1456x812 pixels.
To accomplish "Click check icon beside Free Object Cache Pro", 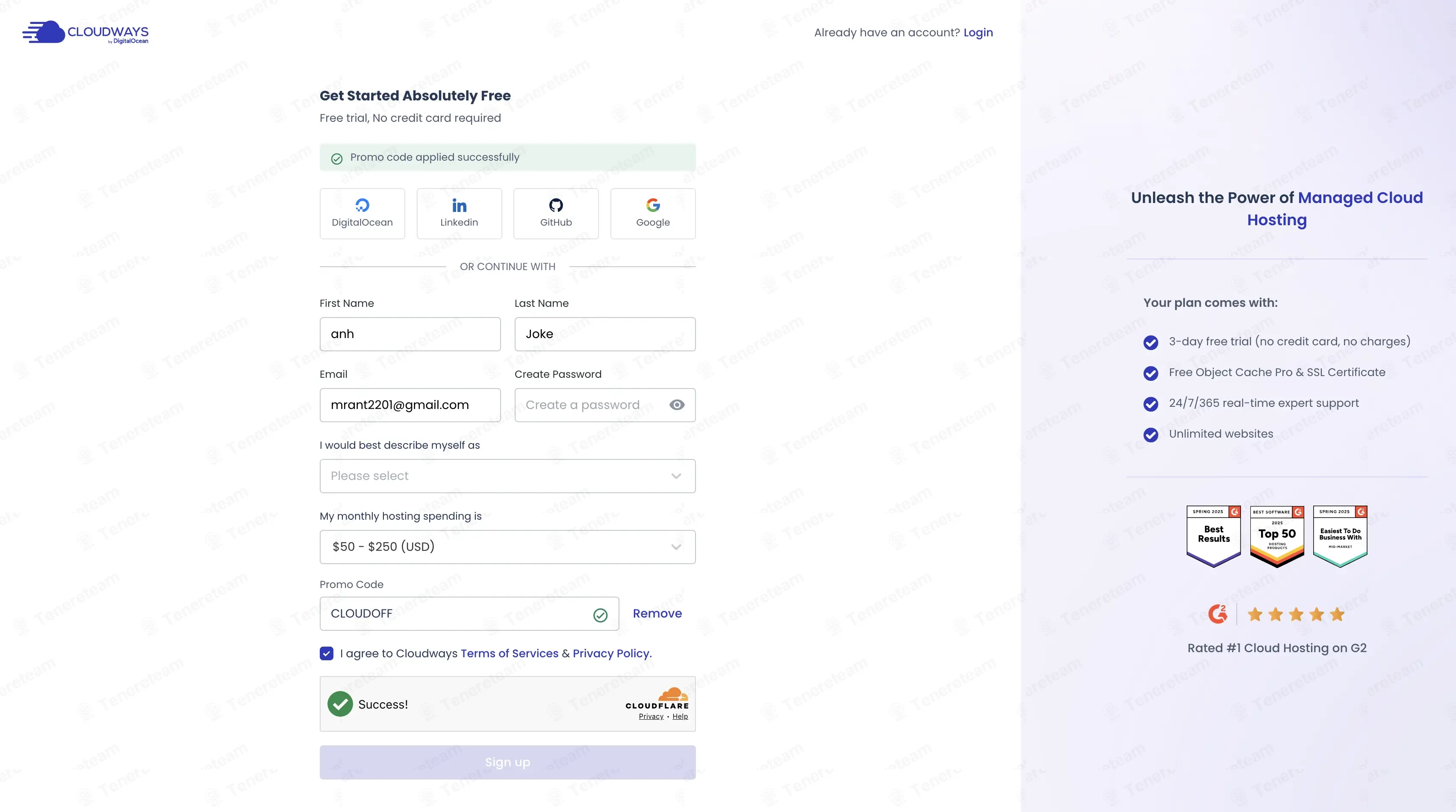I will (x=1151, y=373).
